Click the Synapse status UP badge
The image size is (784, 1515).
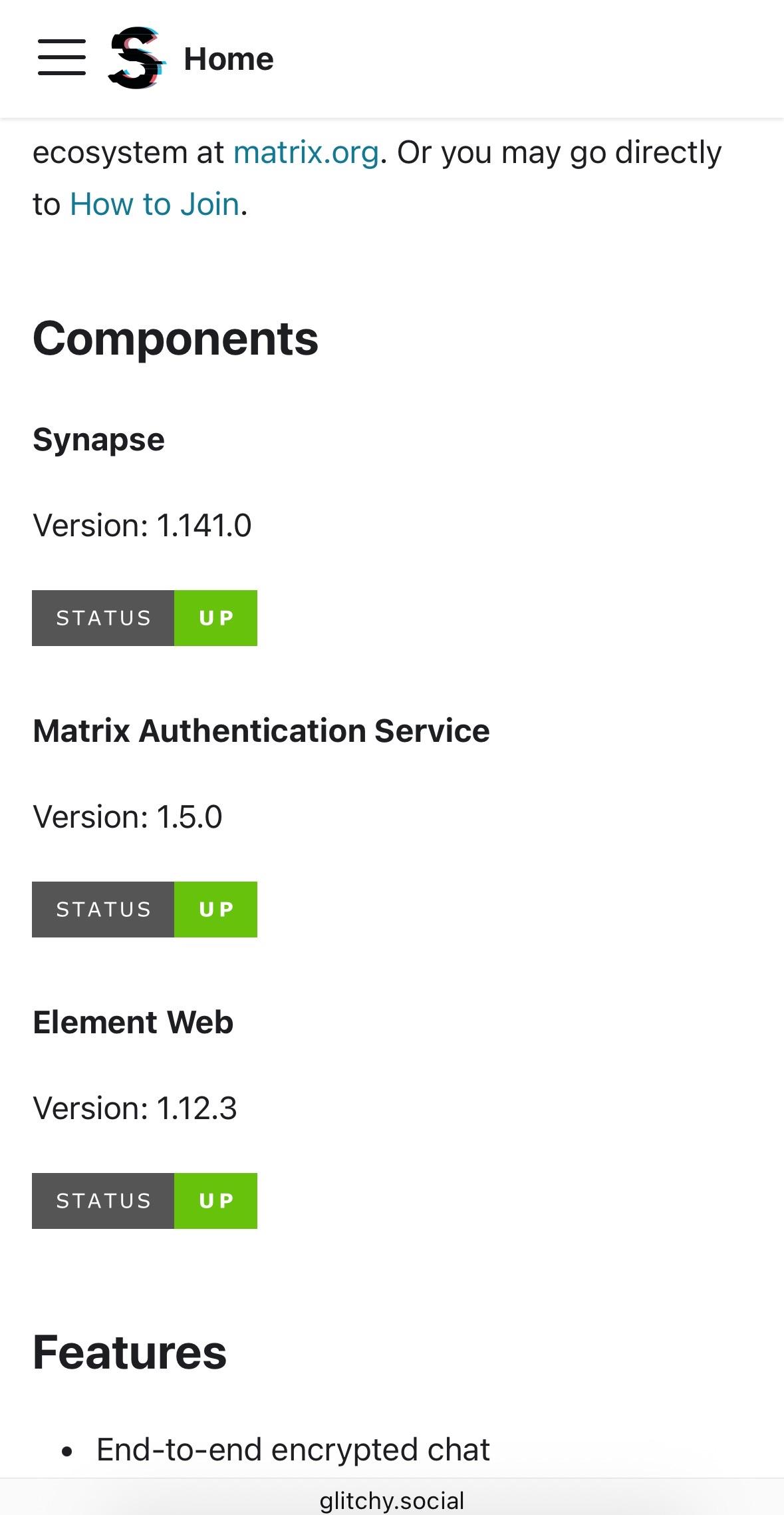pyautogui.click(x=144, y=618)
